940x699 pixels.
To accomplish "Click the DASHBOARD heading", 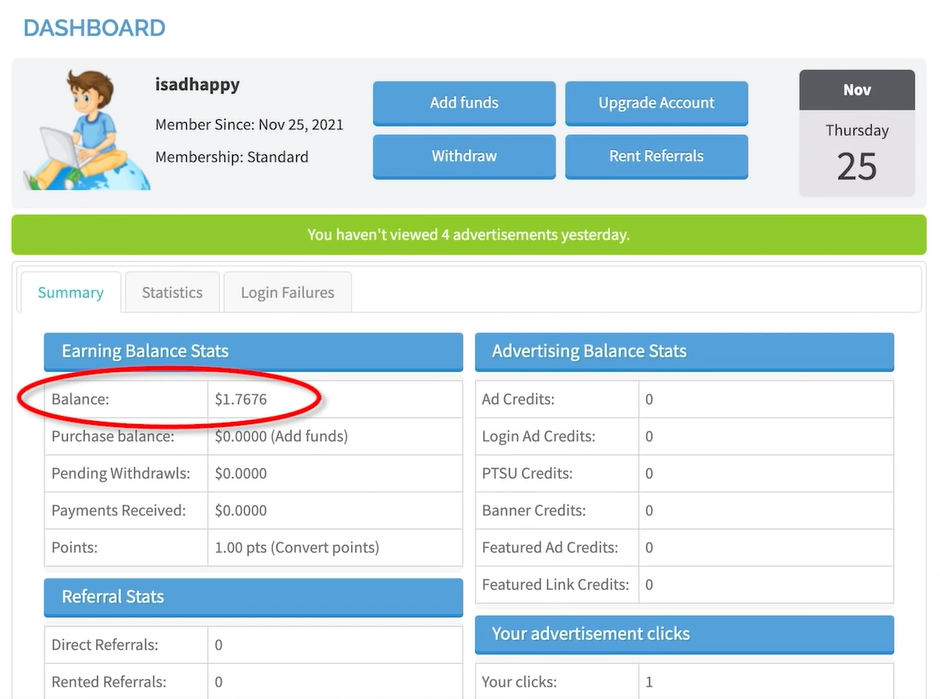I will coord(94,28).
